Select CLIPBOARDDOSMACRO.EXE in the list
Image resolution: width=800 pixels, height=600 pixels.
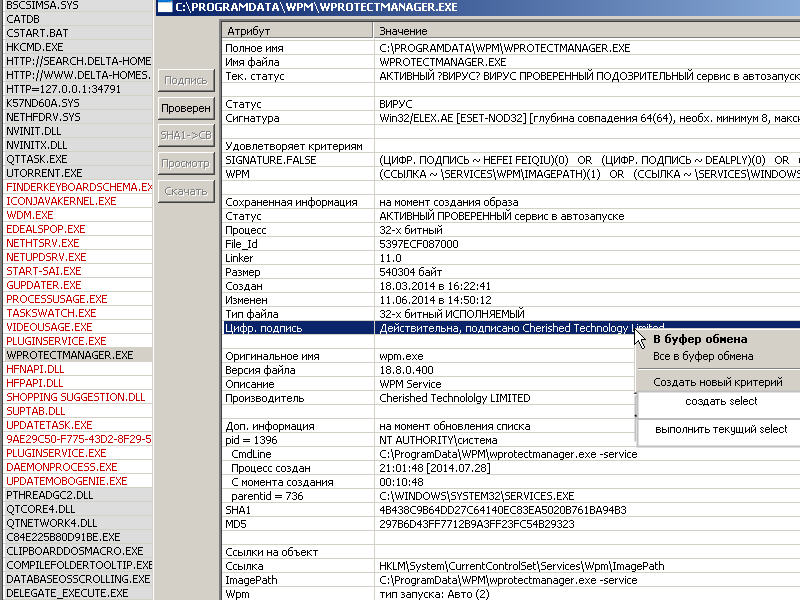coord(75,551)
